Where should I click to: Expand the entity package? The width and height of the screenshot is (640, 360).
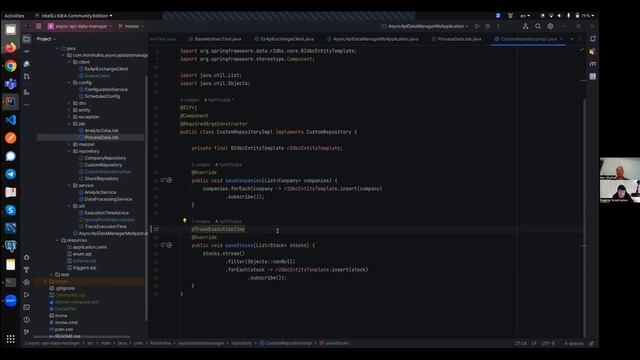pyautogui.click(x=69, y=110)
